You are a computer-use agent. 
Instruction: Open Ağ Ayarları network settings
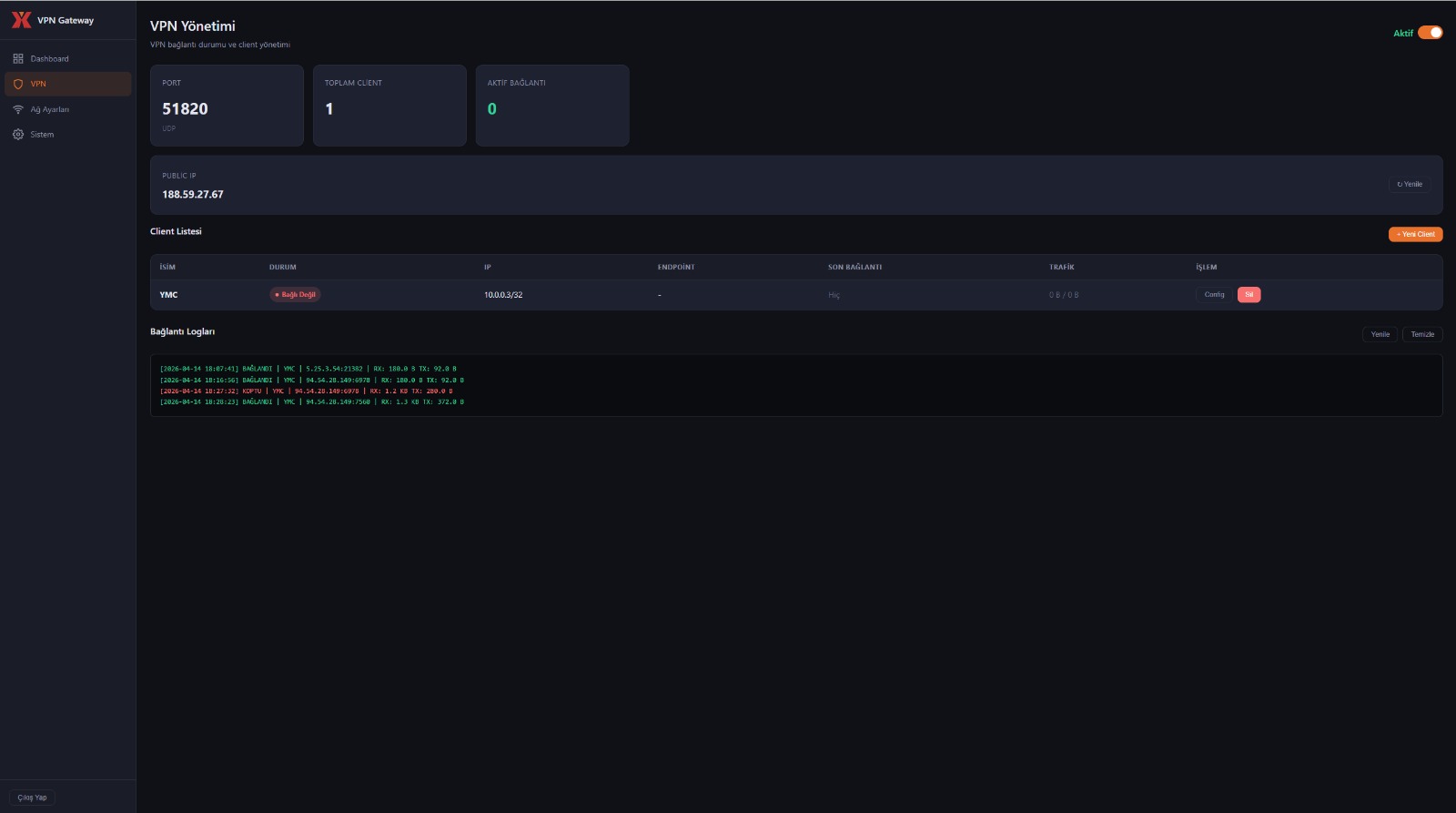(x=68, y=109)
